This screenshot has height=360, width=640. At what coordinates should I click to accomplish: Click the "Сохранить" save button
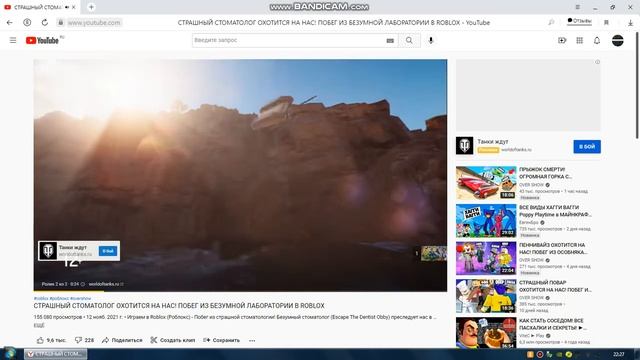coord(221,340)
